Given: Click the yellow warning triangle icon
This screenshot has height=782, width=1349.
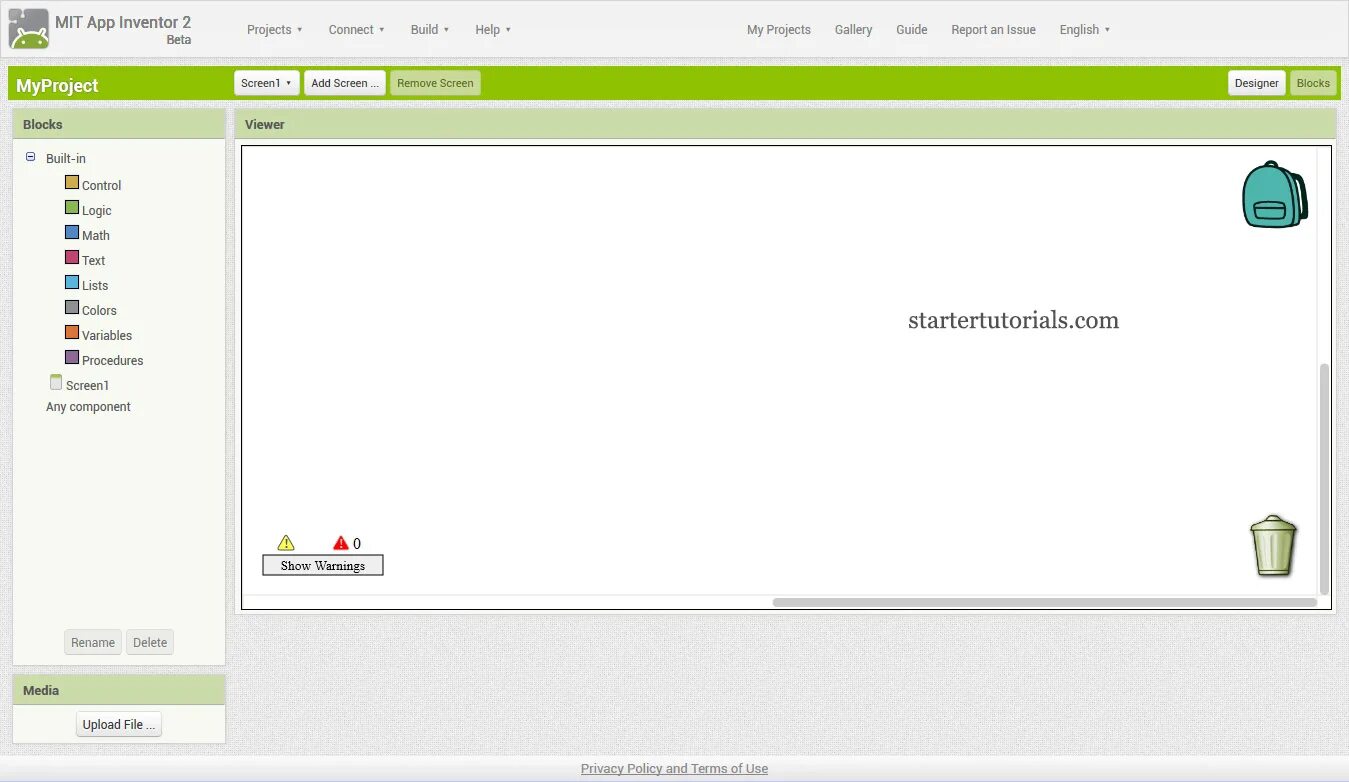Looking at the screenshot, I should [286, 543].
